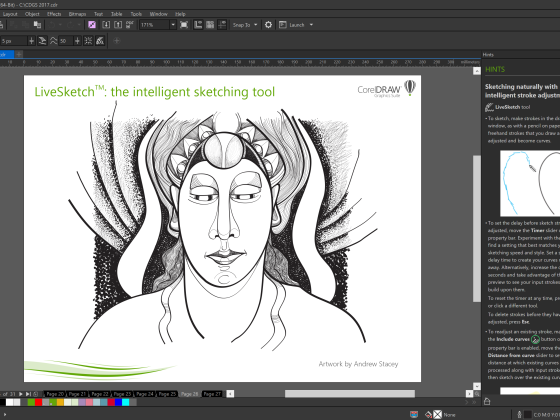Pick the cyan swatch in color palette
This screenshot has width=560, height=420.
[x=126, y=402]
